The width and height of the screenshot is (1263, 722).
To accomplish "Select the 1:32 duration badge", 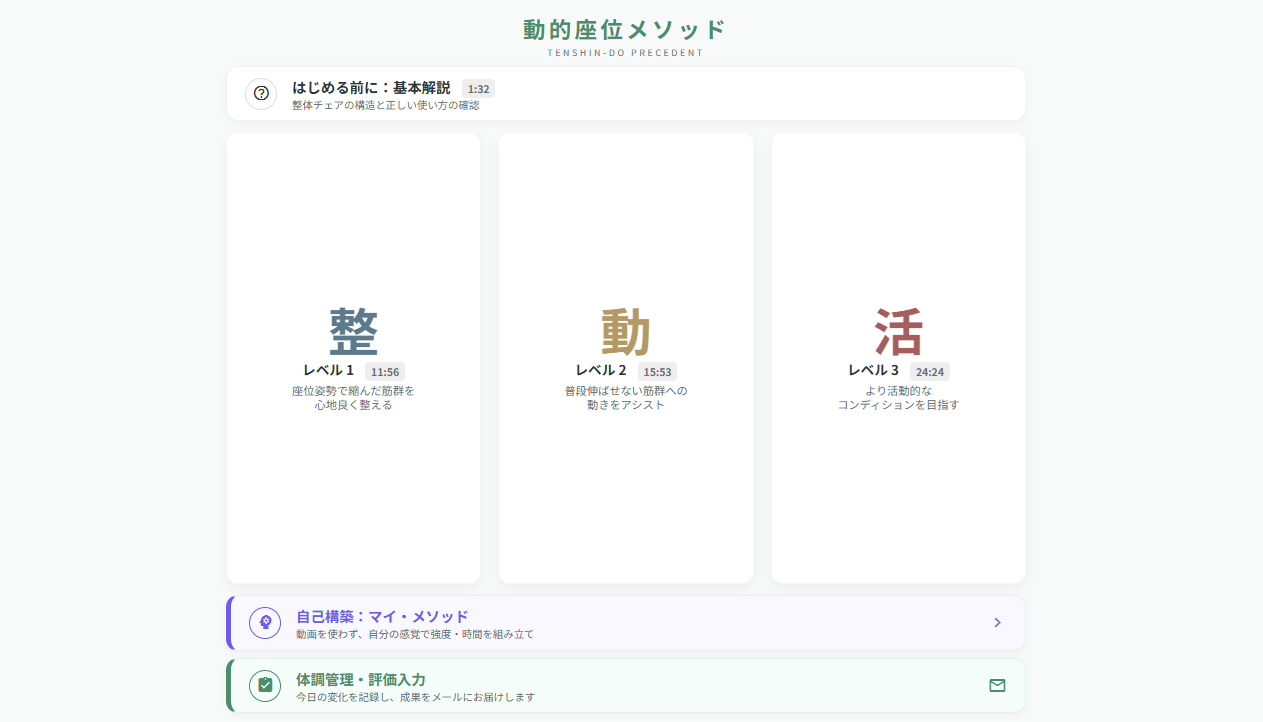I will pos(477,87).
